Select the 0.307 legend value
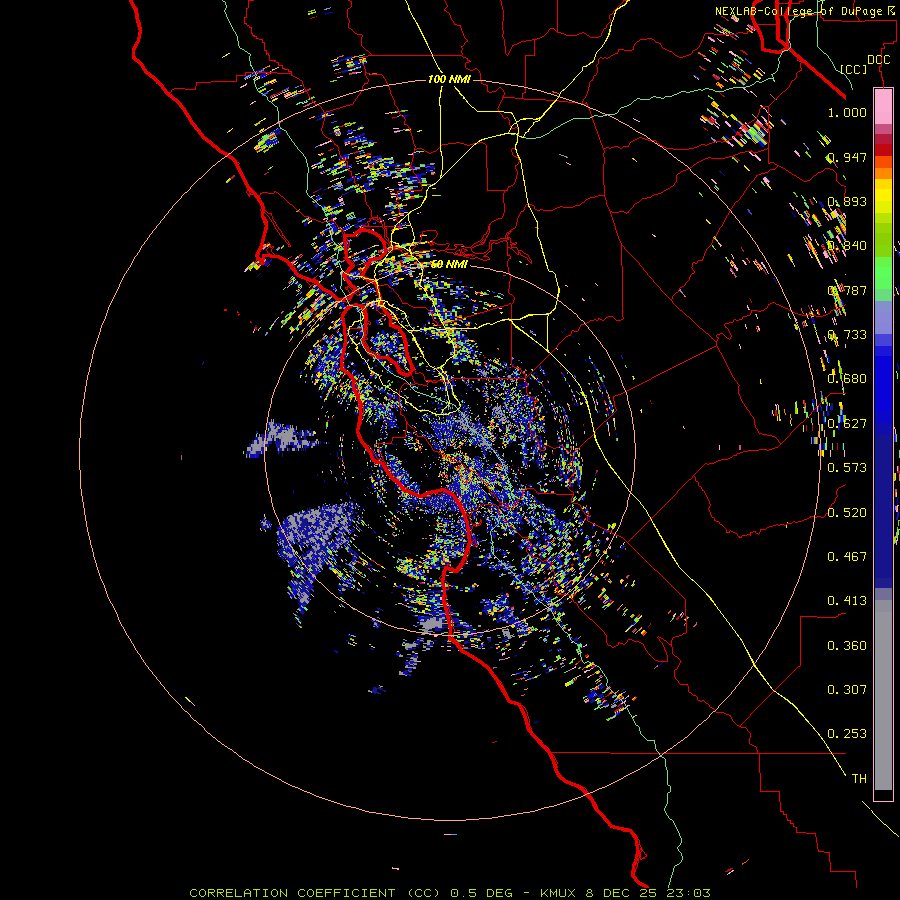The height and width of the screenshot is (900, 900). [x=847, y=690]
